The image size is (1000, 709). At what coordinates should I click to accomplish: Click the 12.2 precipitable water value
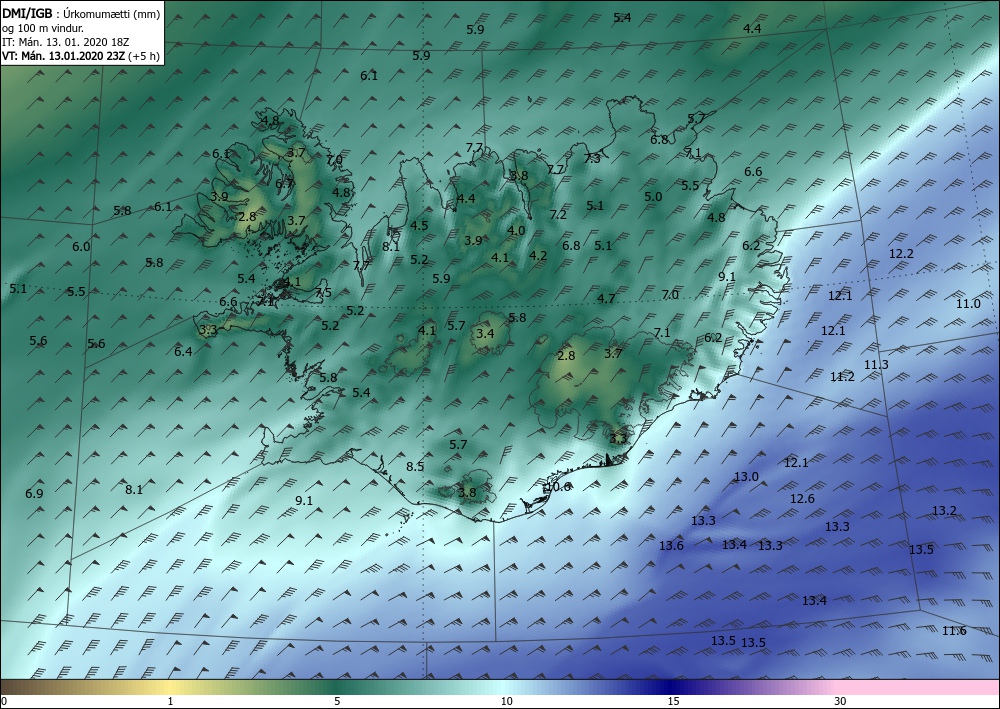pyautogui.click(x=901, y=254)
